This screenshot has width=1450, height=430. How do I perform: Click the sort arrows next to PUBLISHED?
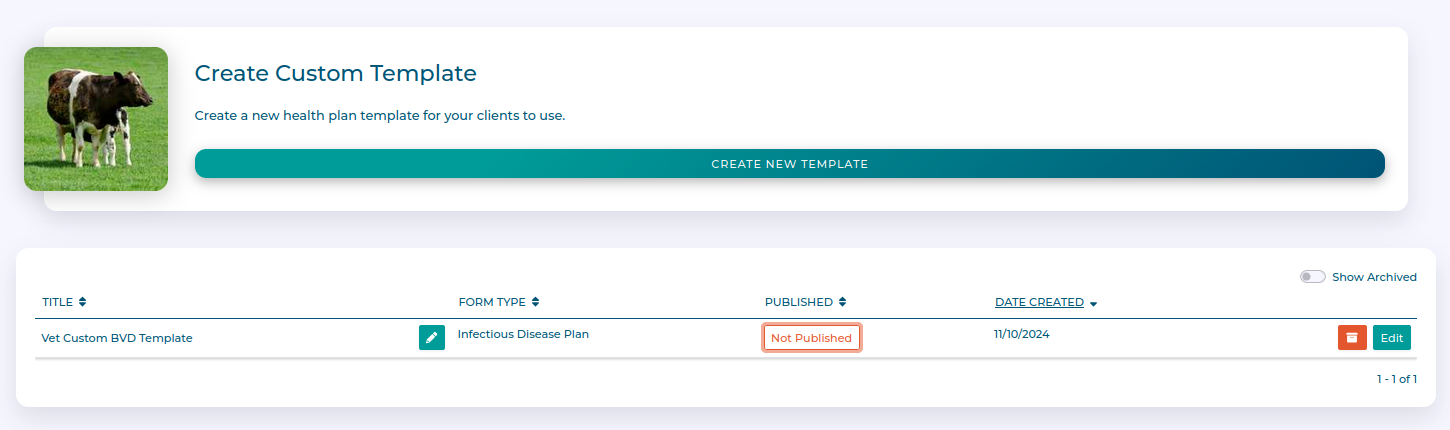(x=843, y=302)
